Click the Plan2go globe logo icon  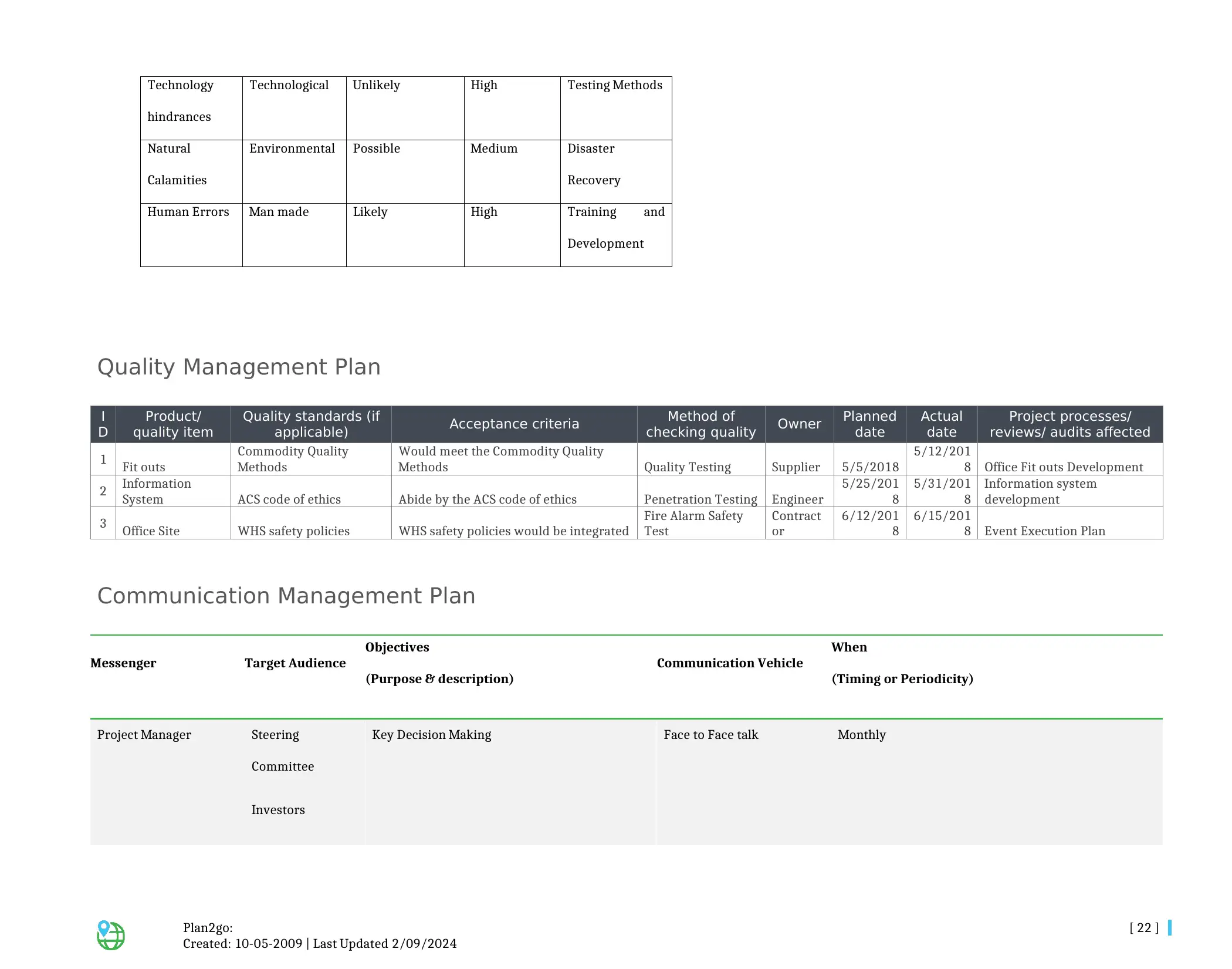[110, 935]
